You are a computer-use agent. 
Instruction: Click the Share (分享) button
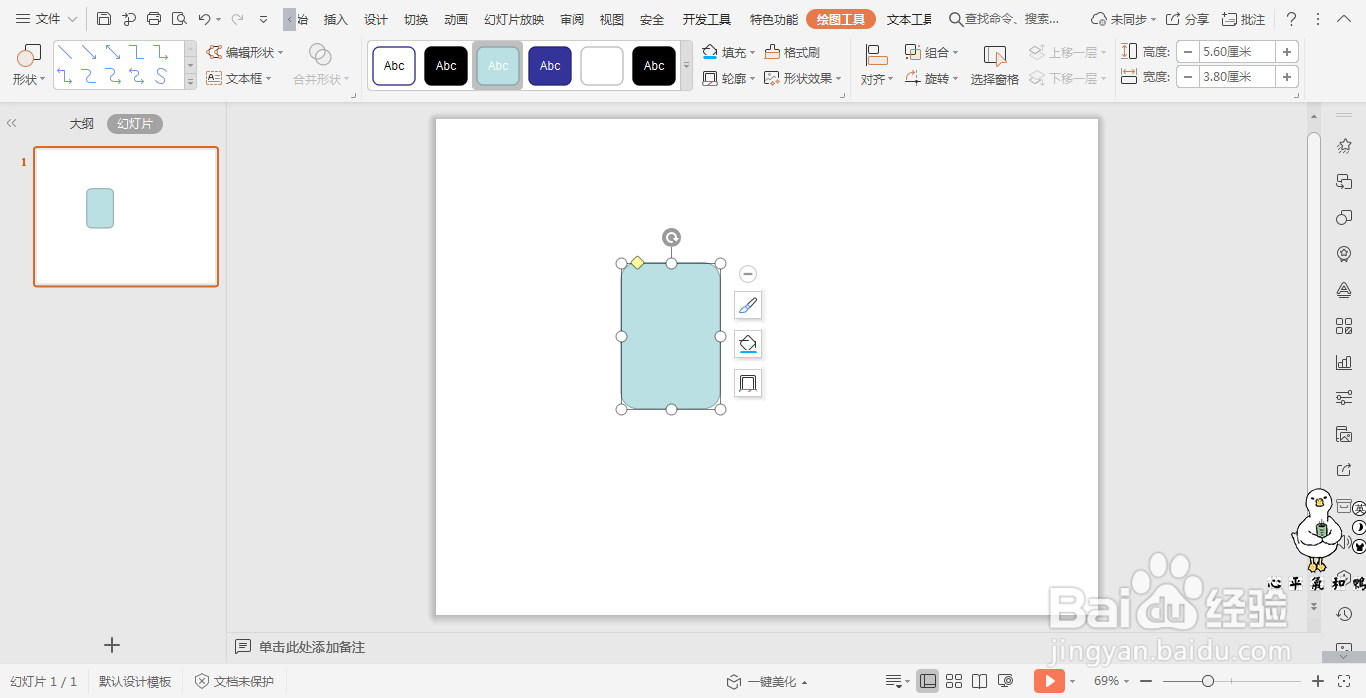[1187, 19]
